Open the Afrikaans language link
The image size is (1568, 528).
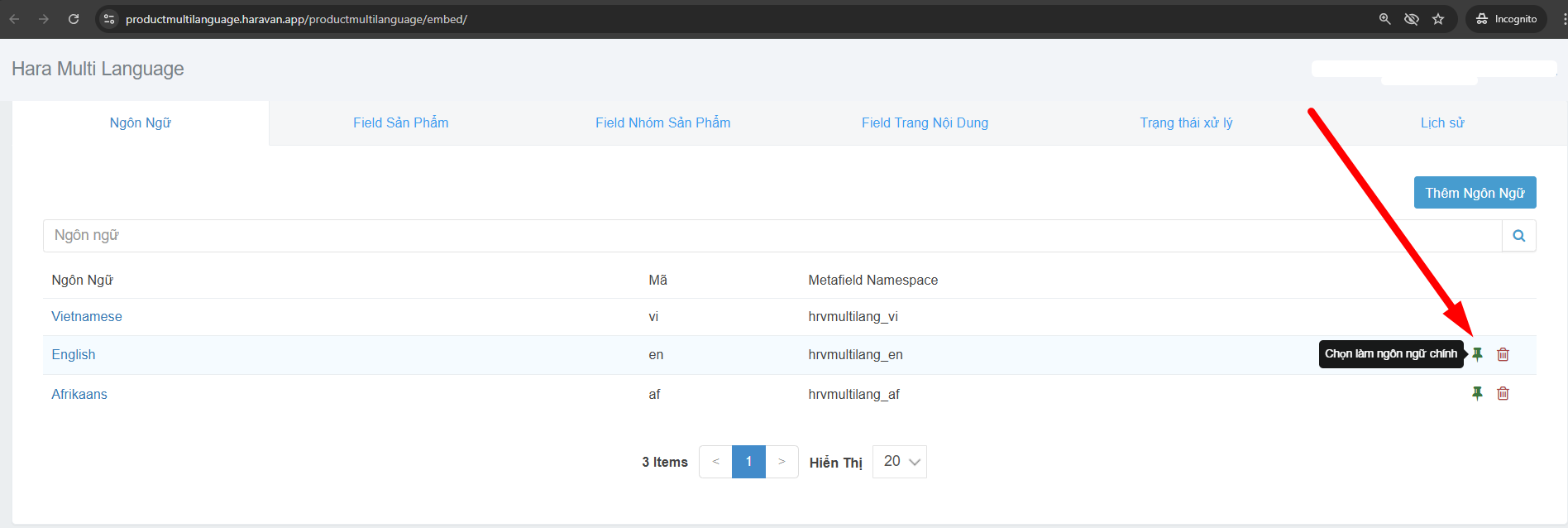coord(79,394)
